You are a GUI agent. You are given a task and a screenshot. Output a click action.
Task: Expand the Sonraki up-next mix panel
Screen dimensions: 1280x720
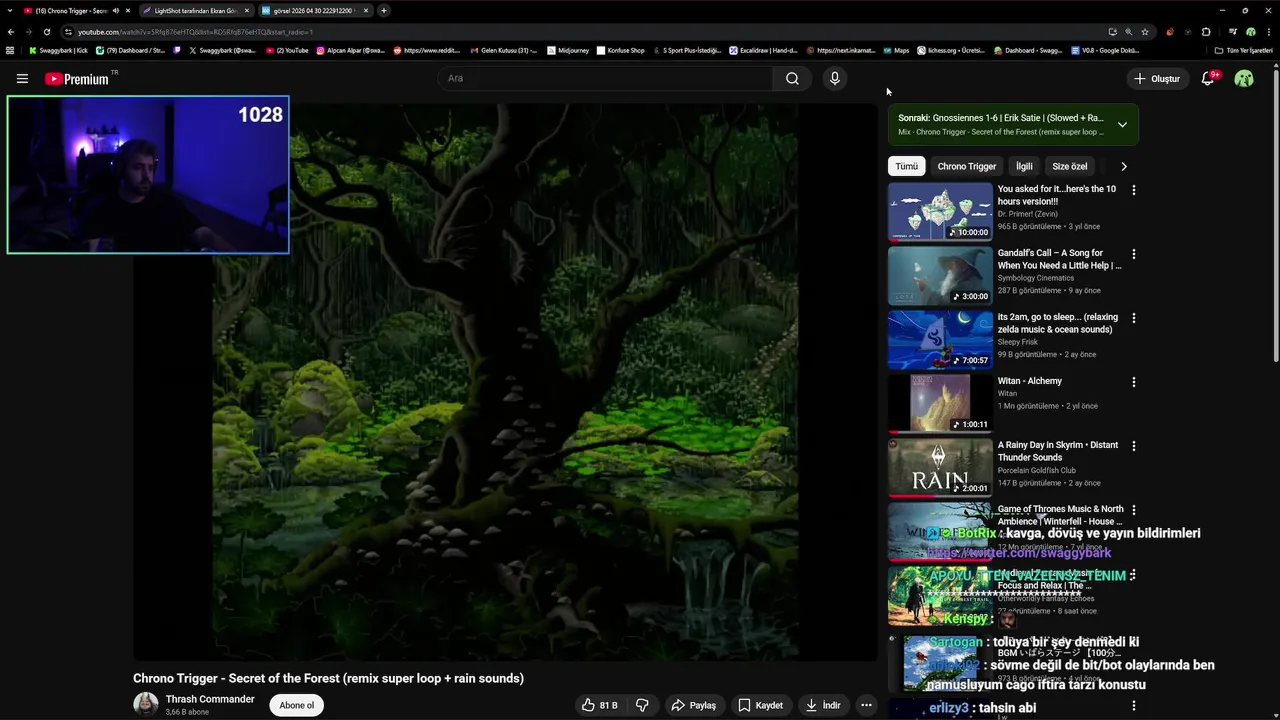pos(1122,125)
